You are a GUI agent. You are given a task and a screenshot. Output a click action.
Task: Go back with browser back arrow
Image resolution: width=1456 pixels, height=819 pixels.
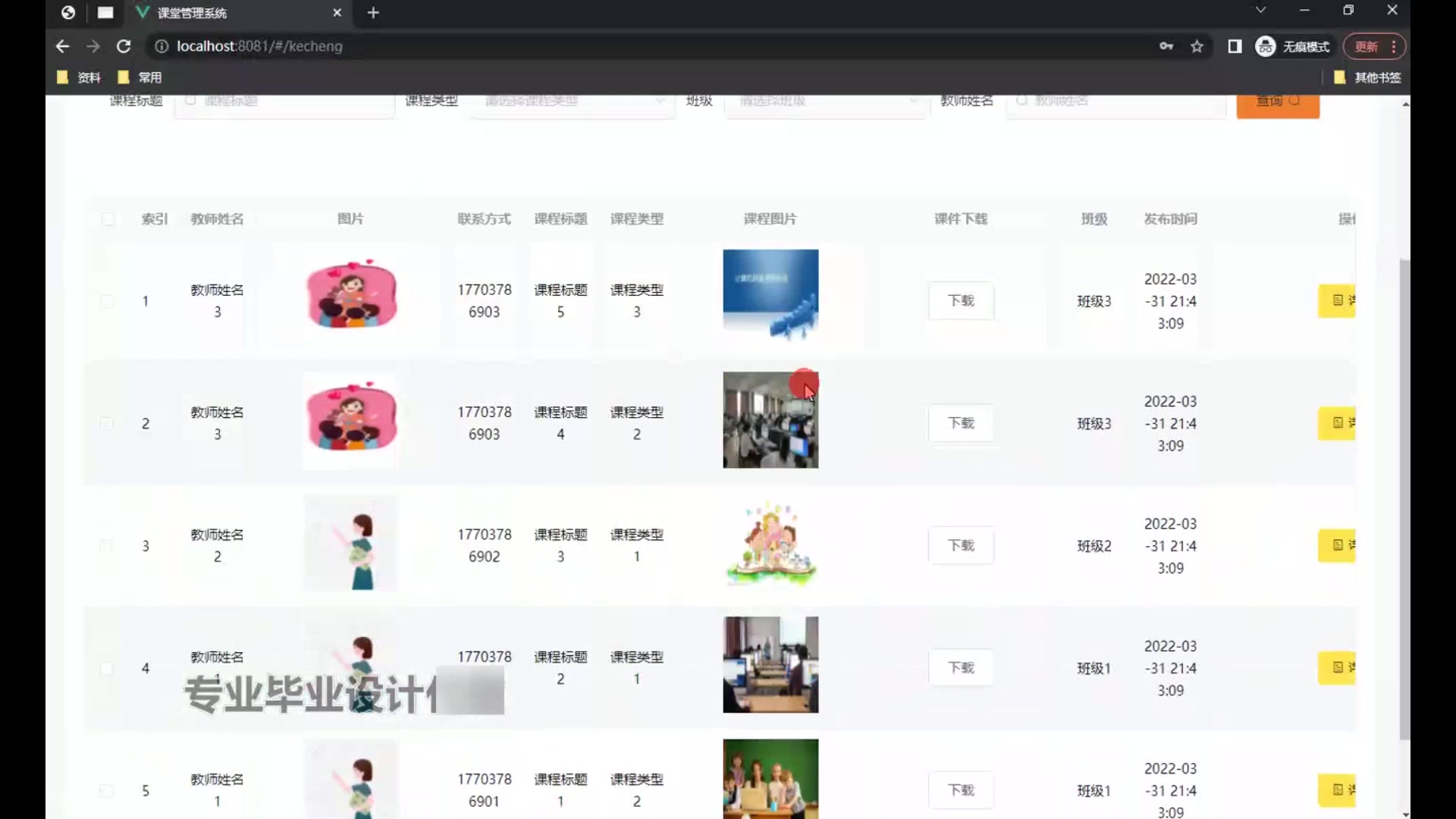tap(62, 46)
